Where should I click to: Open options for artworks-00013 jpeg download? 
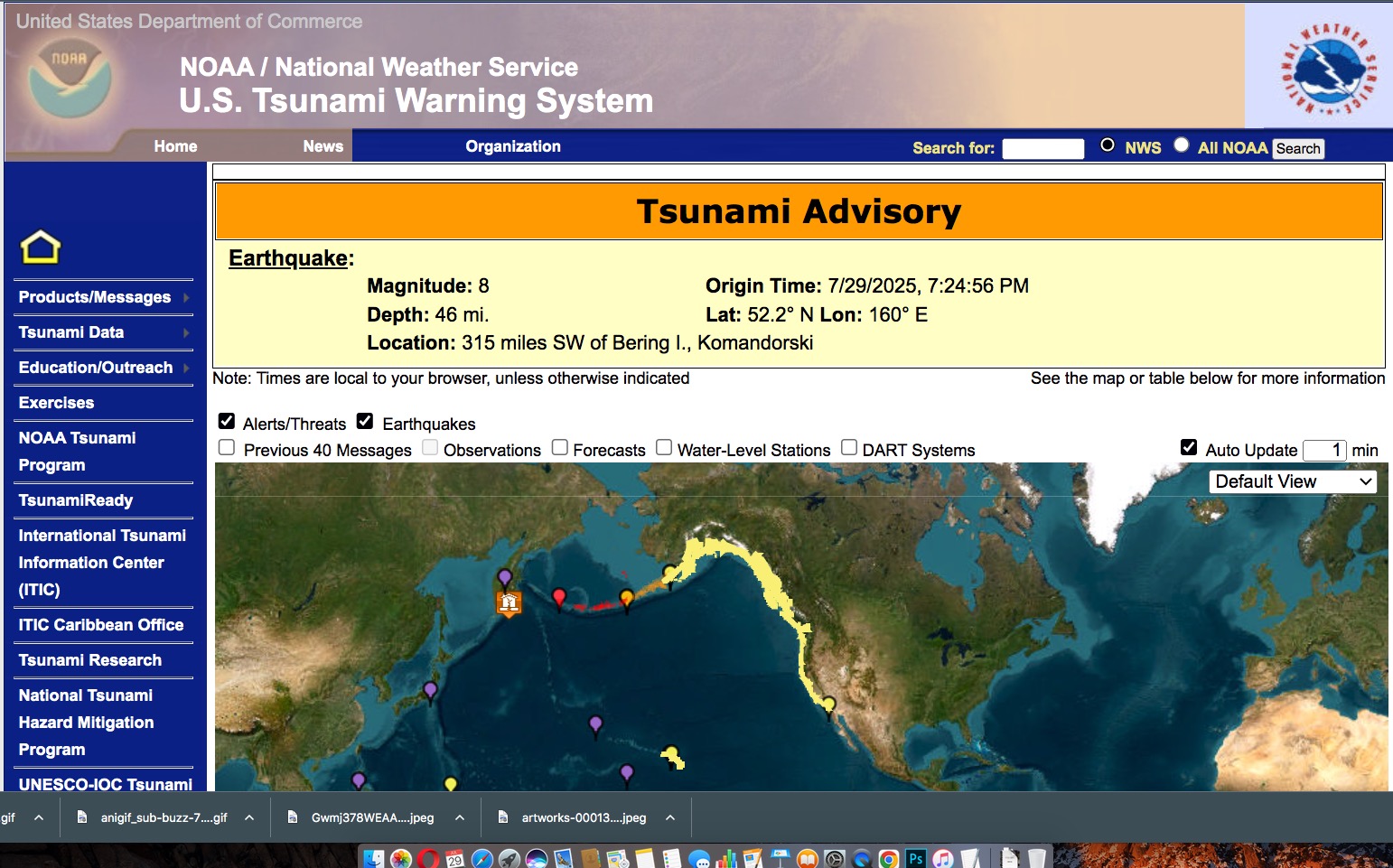[670, 817]
